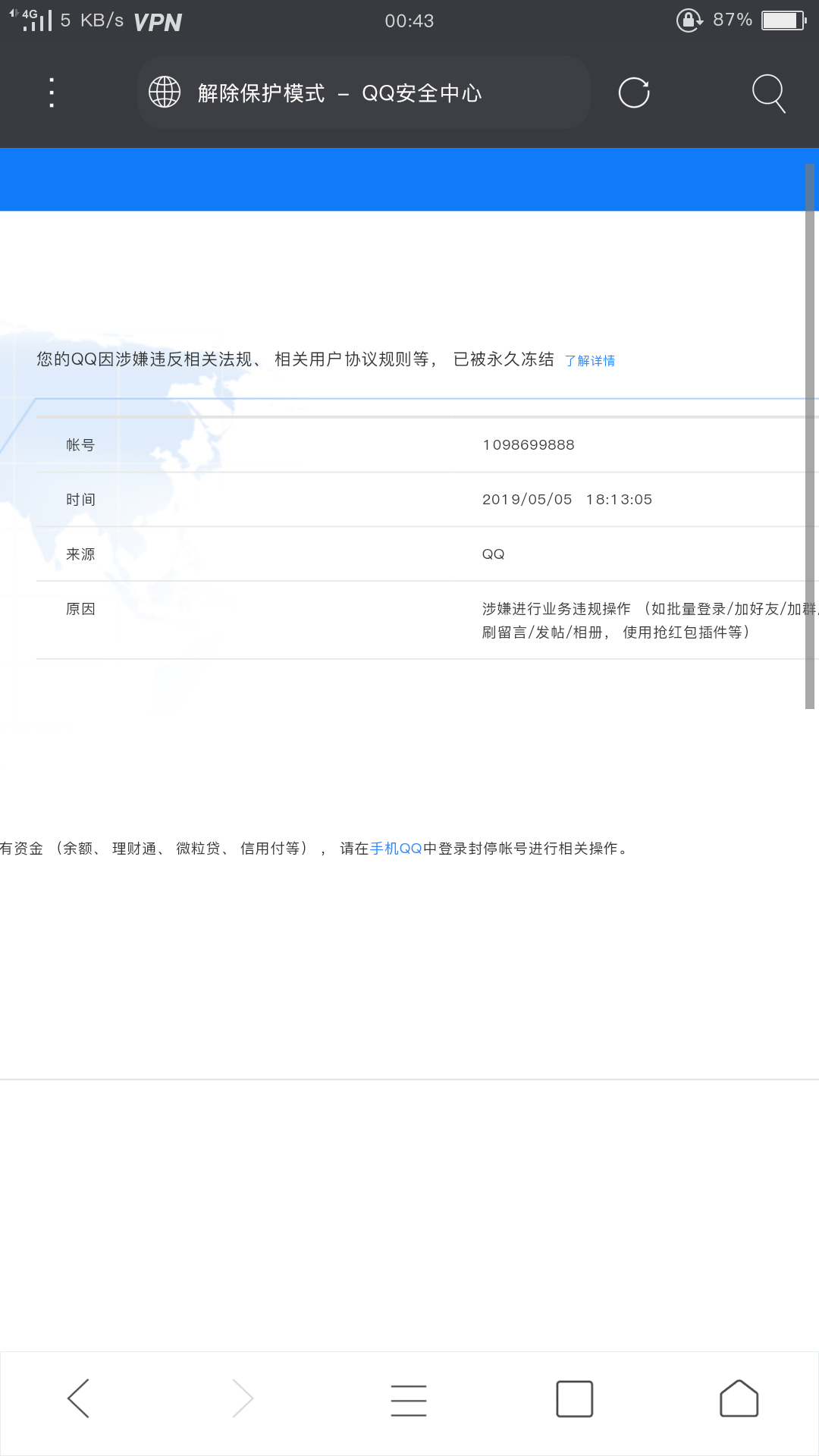Open the three-dot browser menu
This screenshot has width=819, height=1456.
[x=52, y=93]
